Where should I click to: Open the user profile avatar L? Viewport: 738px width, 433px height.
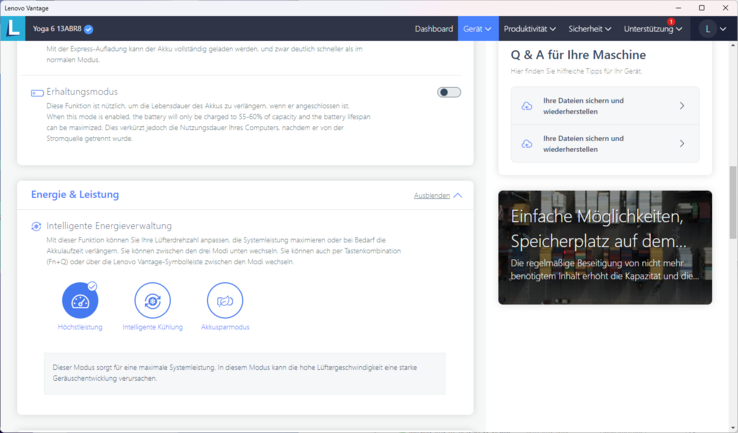pos(707,29)
